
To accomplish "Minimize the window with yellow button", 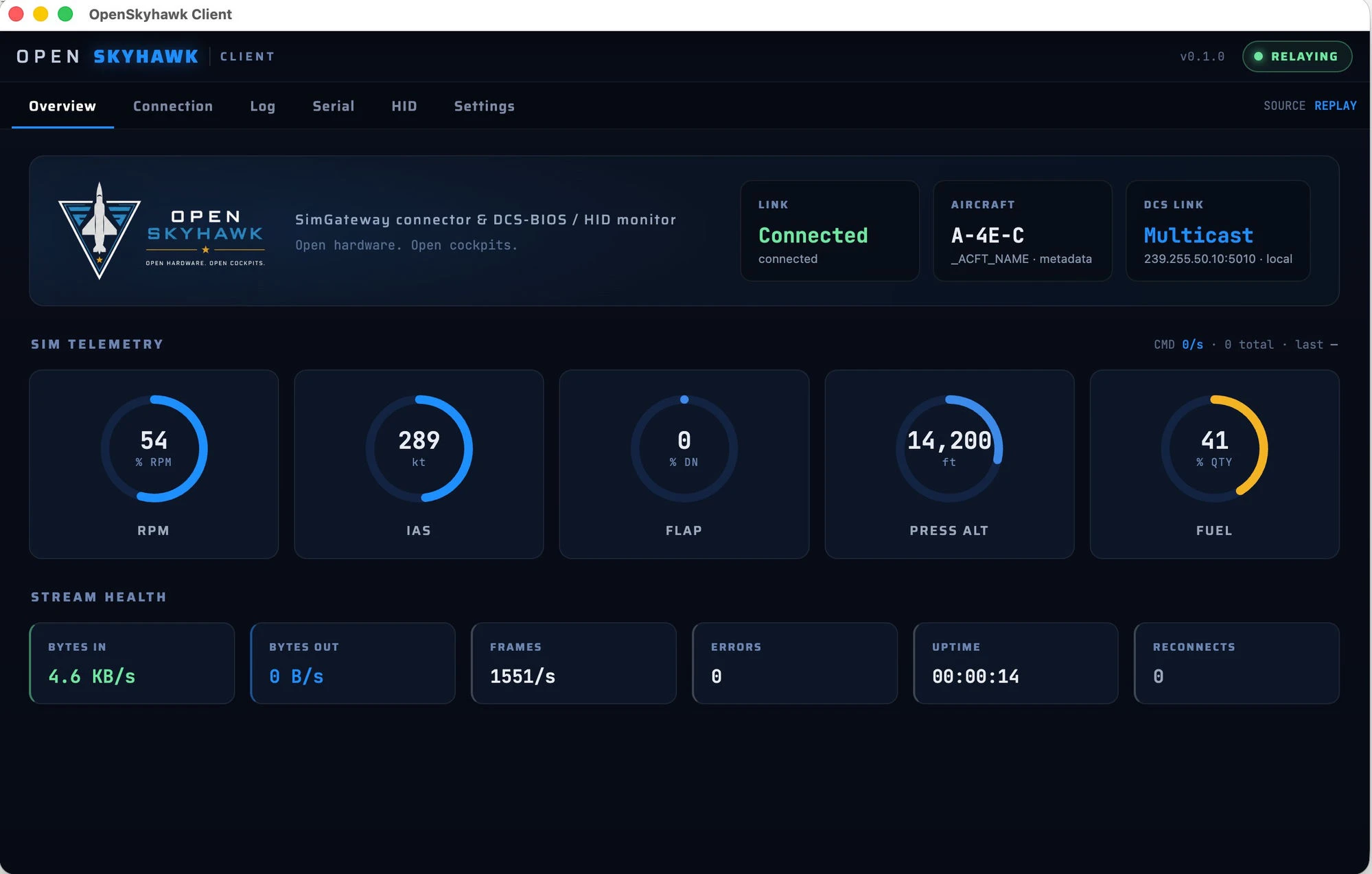I will point(40,14).
